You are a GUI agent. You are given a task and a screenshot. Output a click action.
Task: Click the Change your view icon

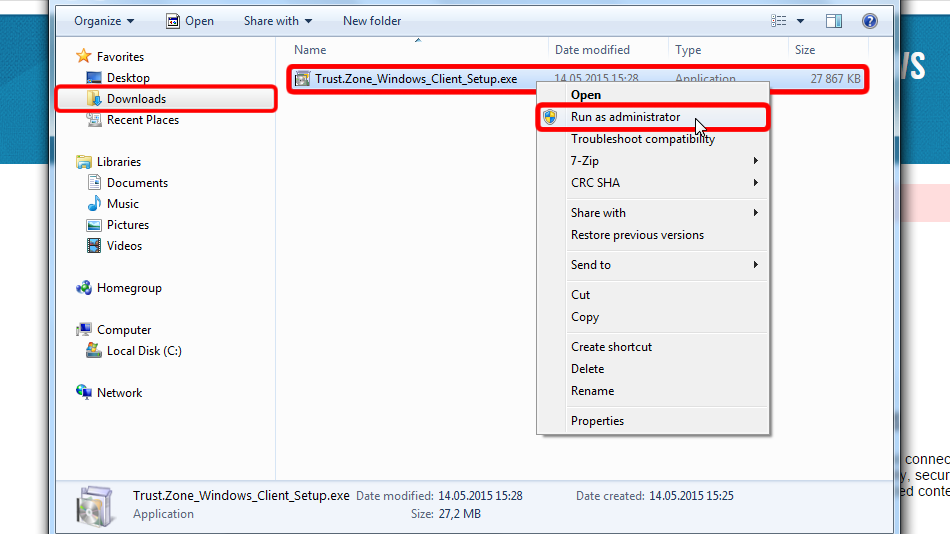780,21
